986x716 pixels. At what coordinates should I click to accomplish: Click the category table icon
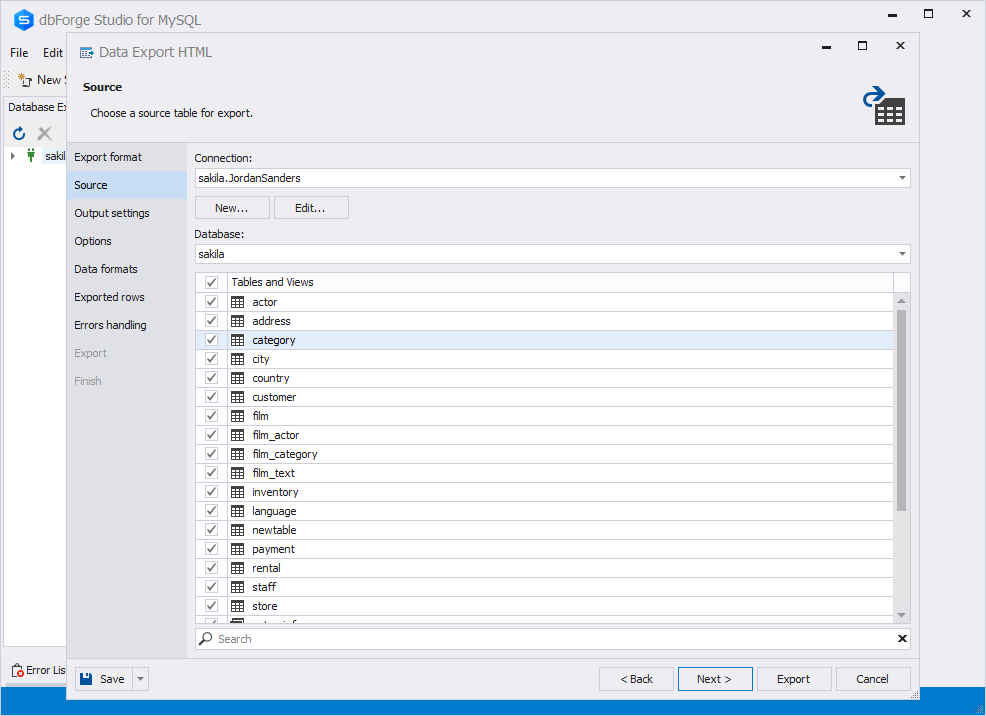pyautogui.click(x=238, y=340)
